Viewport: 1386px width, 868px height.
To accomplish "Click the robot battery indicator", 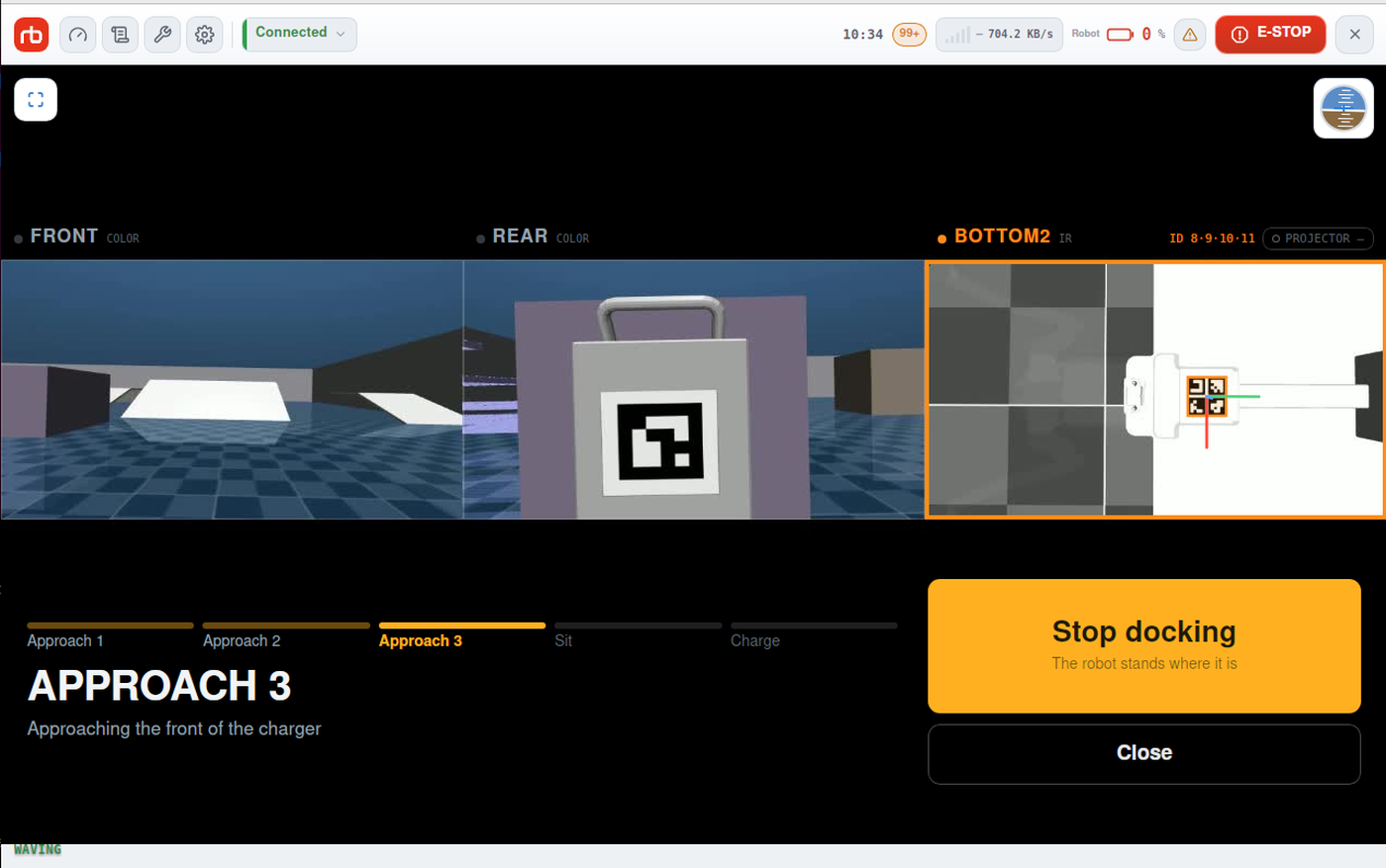I will (x=1119, y=34).
